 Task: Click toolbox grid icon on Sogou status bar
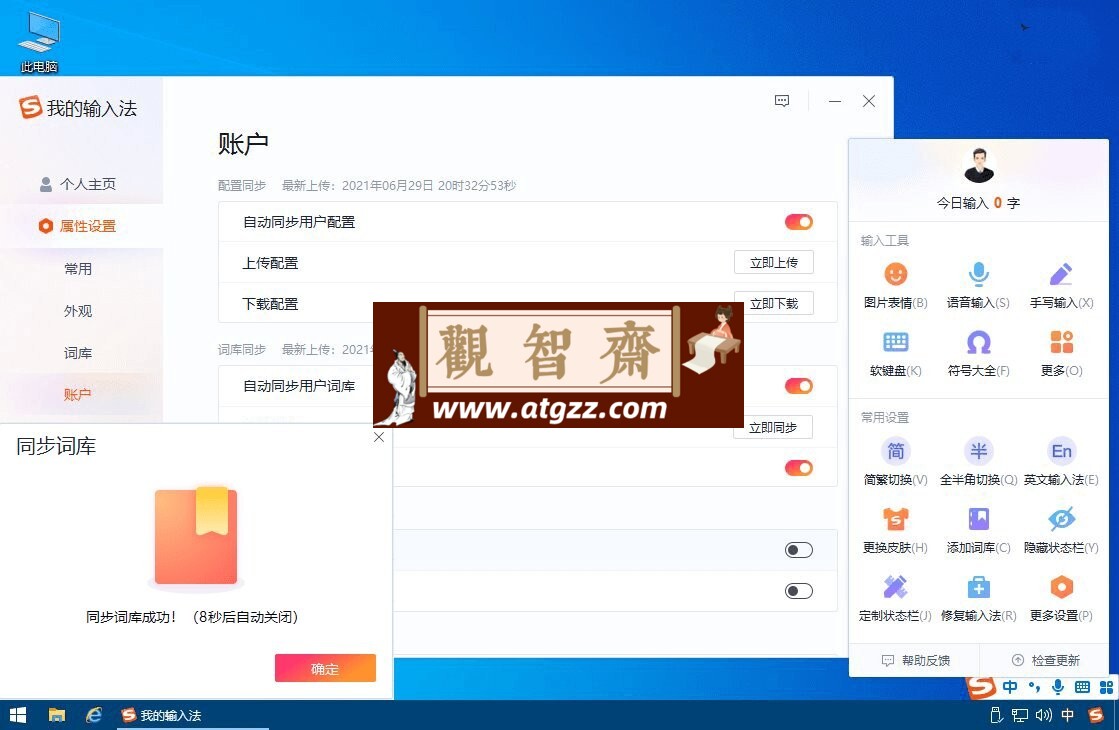coord(1106,686)
